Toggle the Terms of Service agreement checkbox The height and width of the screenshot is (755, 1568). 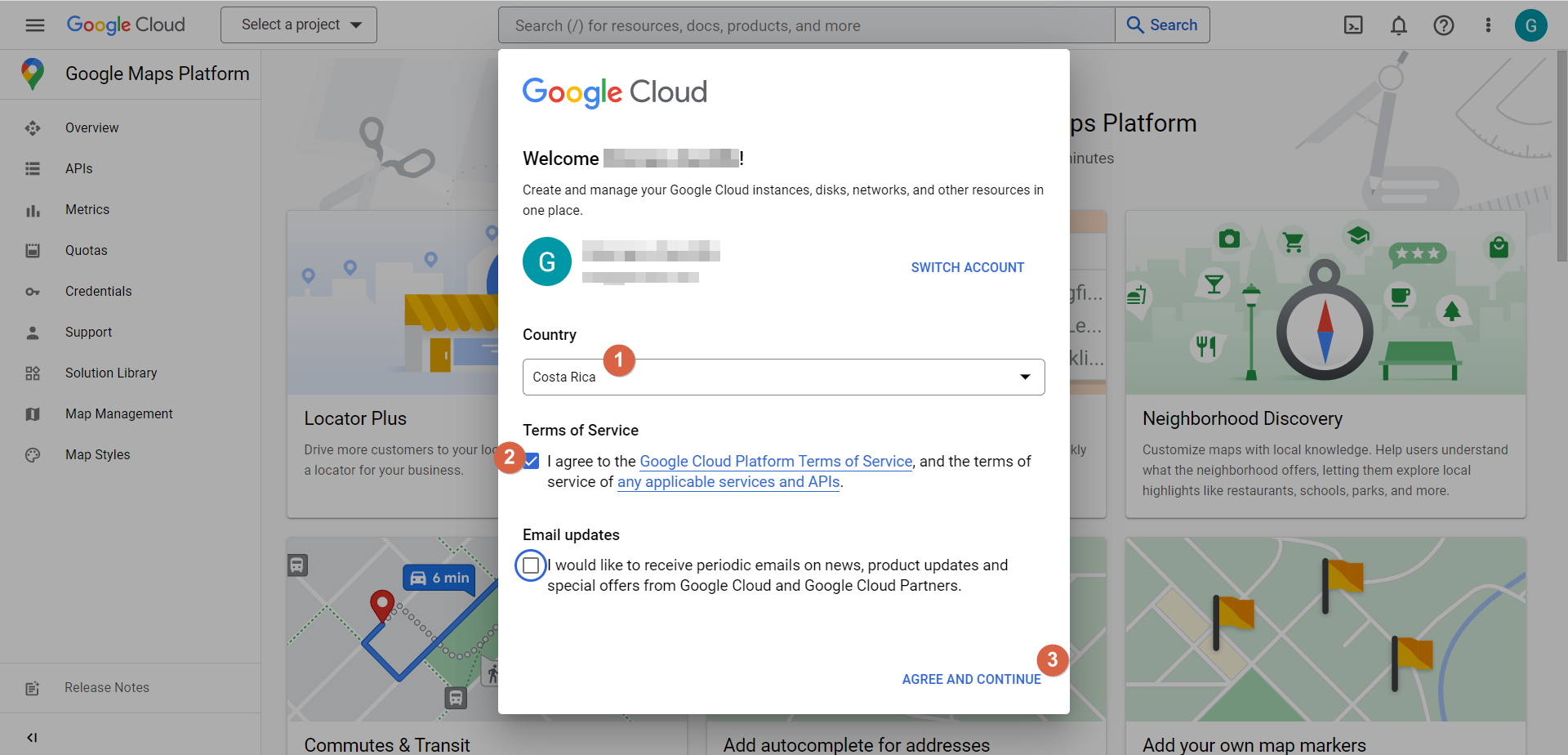coord(532,462)
